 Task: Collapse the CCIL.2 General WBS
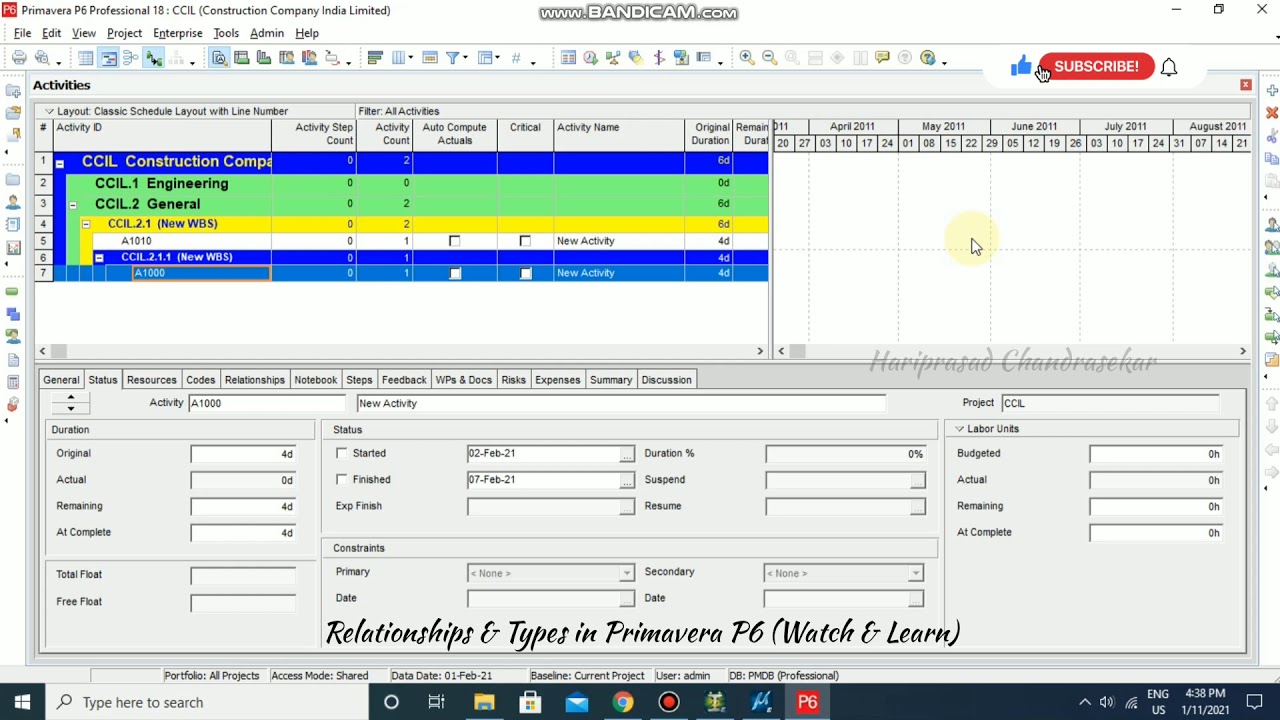click(x=72, y=204)
